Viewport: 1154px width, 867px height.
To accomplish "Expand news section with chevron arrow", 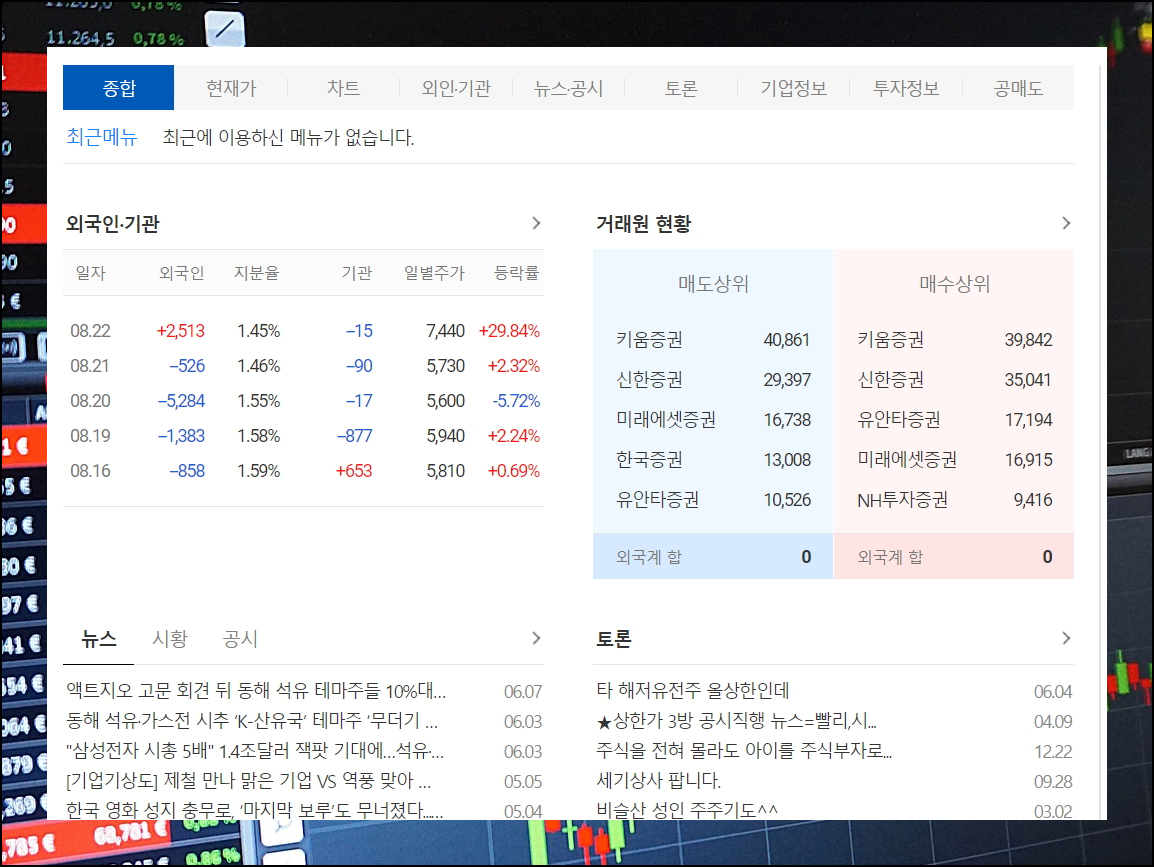I will pos(536,638).
